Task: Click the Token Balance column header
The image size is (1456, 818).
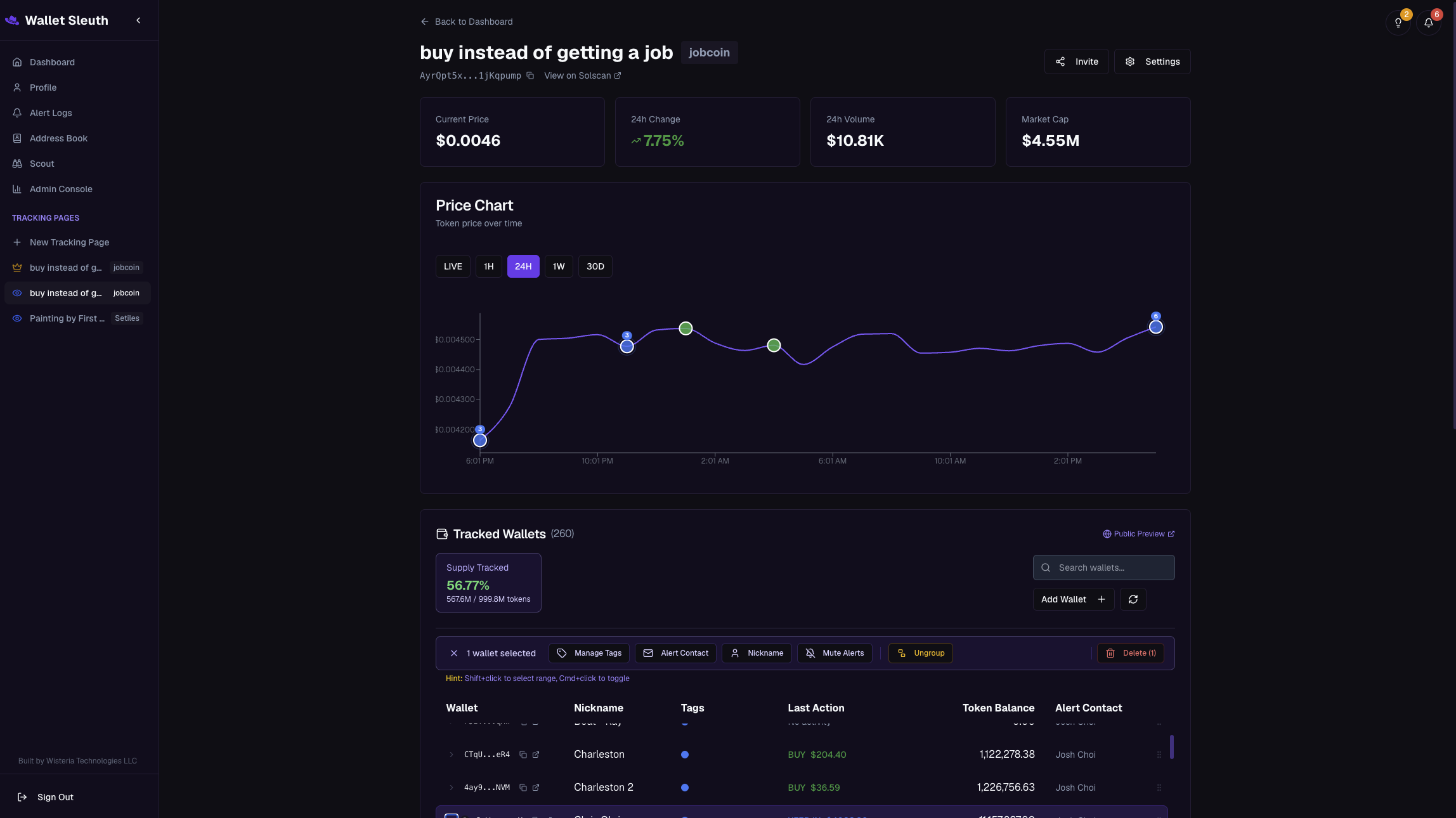Action: [x=998, y=708]
